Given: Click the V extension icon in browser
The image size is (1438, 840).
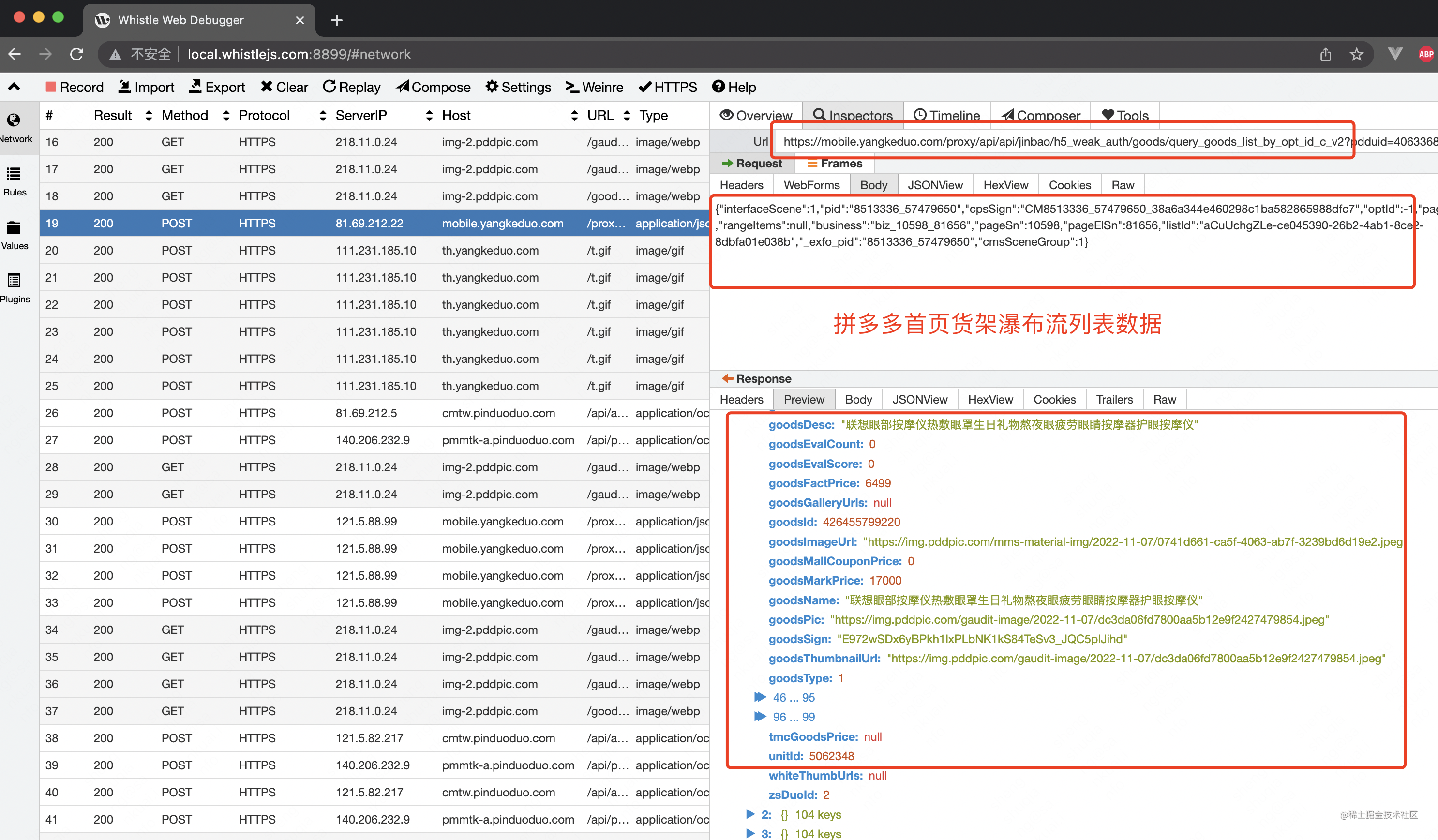Looking at the screenshot, I should click(1395, 54).
